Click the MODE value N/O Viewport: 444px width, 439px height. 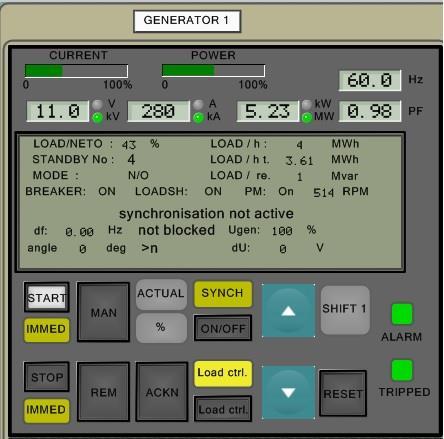tap(138, 175)
